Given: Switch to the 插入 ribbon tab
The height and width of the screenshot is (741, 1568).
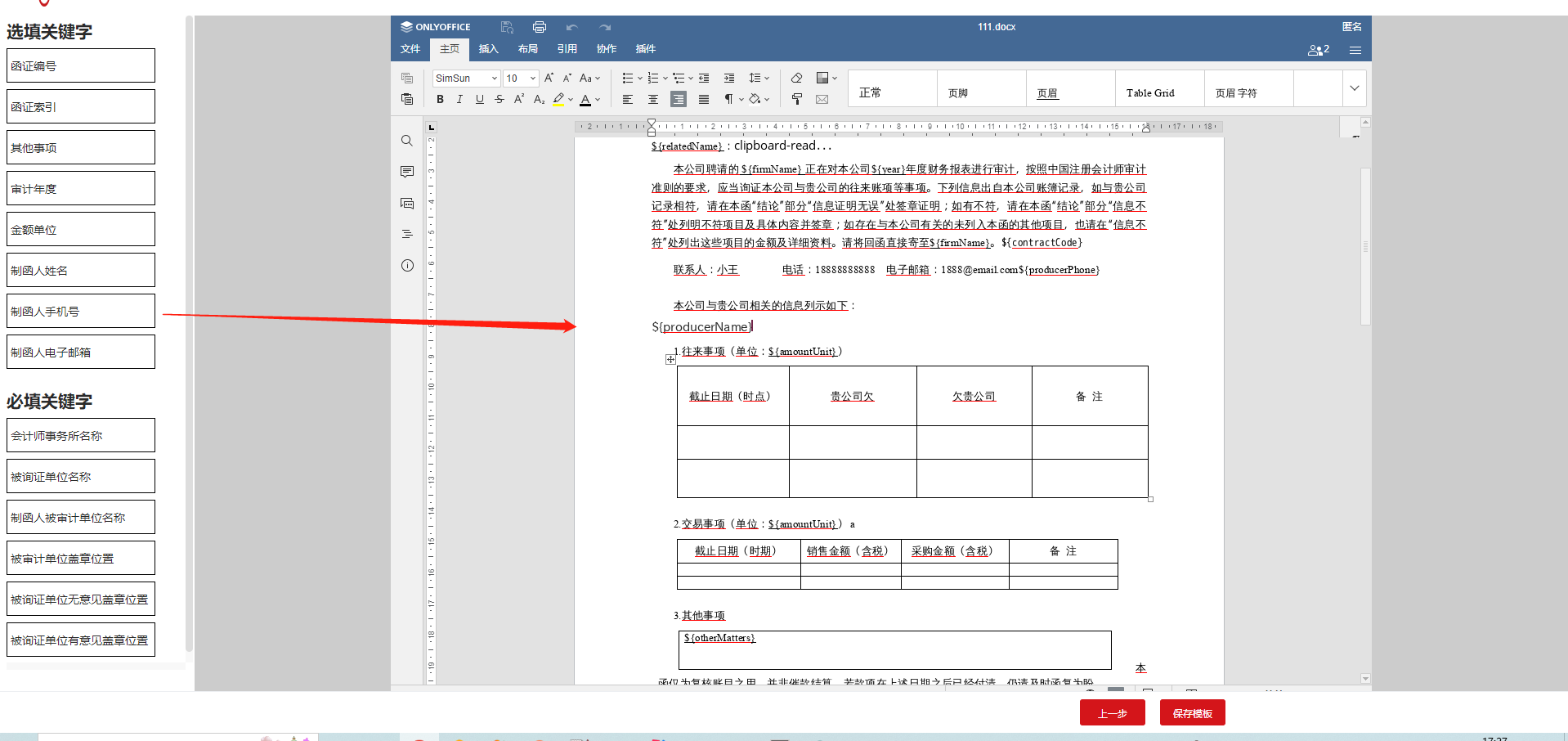Looking at the screenshot, I should tap(488, 49).
